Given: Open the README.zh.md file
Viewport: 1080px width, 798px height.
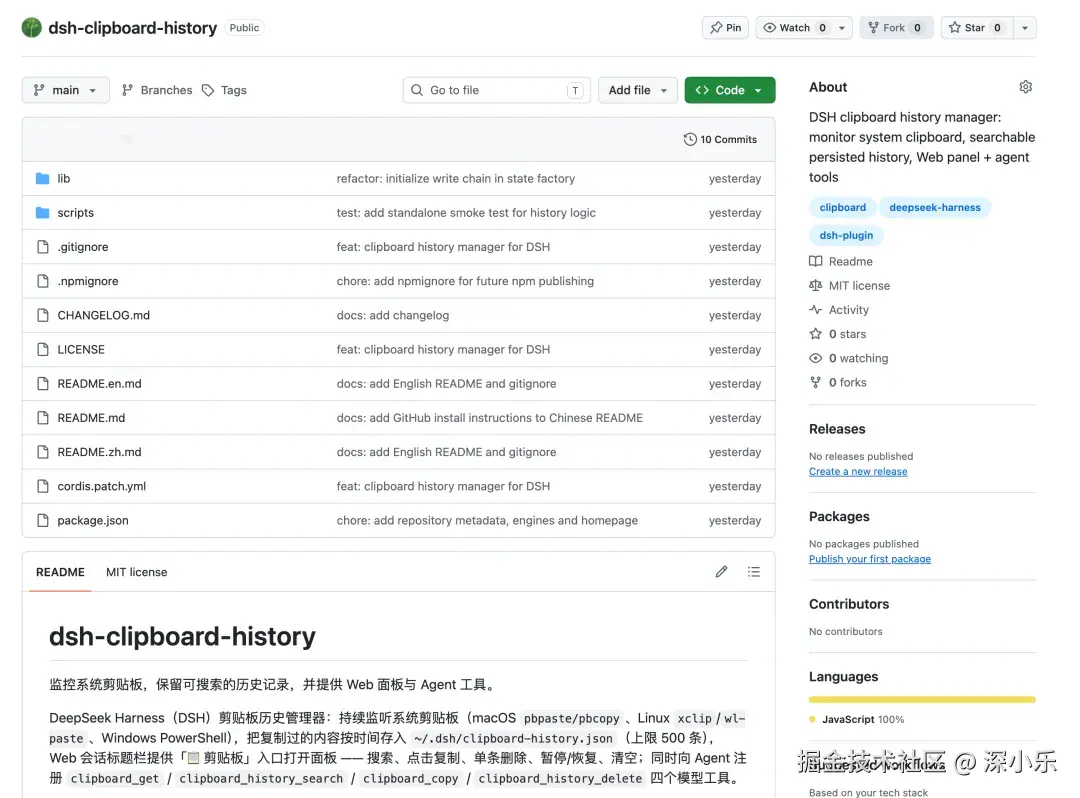Looking at the screenshot, I should click(x=99, y=452).
